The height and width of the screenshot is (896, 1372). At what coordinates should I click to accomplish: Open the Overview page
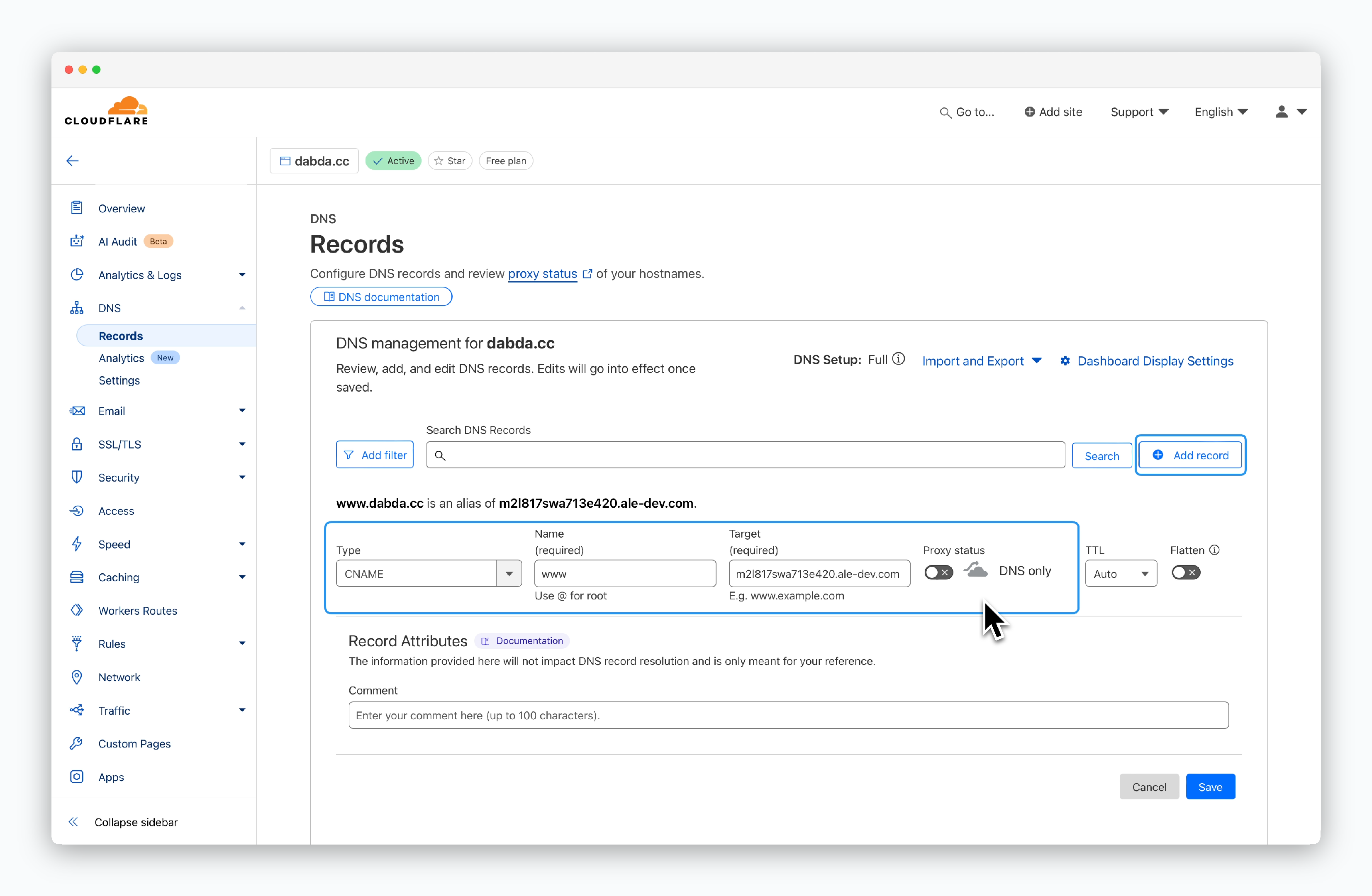[121, 208]
